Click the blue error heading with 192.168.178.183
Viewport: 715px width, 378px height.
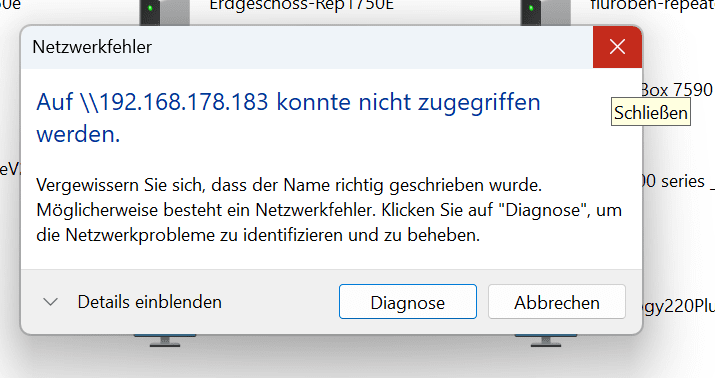[288, 118]
